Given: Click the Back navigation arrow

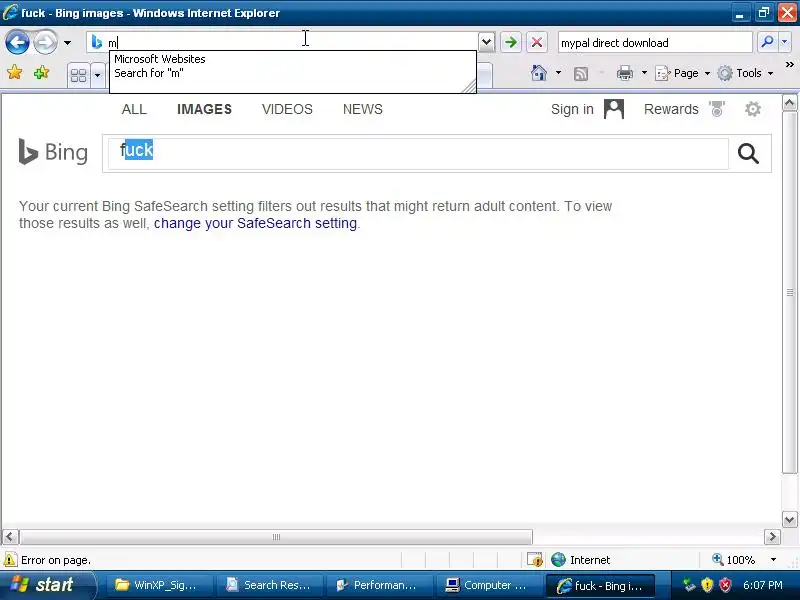Looking at the screenshot, I should pyautogui.click(x=17, y=42).
